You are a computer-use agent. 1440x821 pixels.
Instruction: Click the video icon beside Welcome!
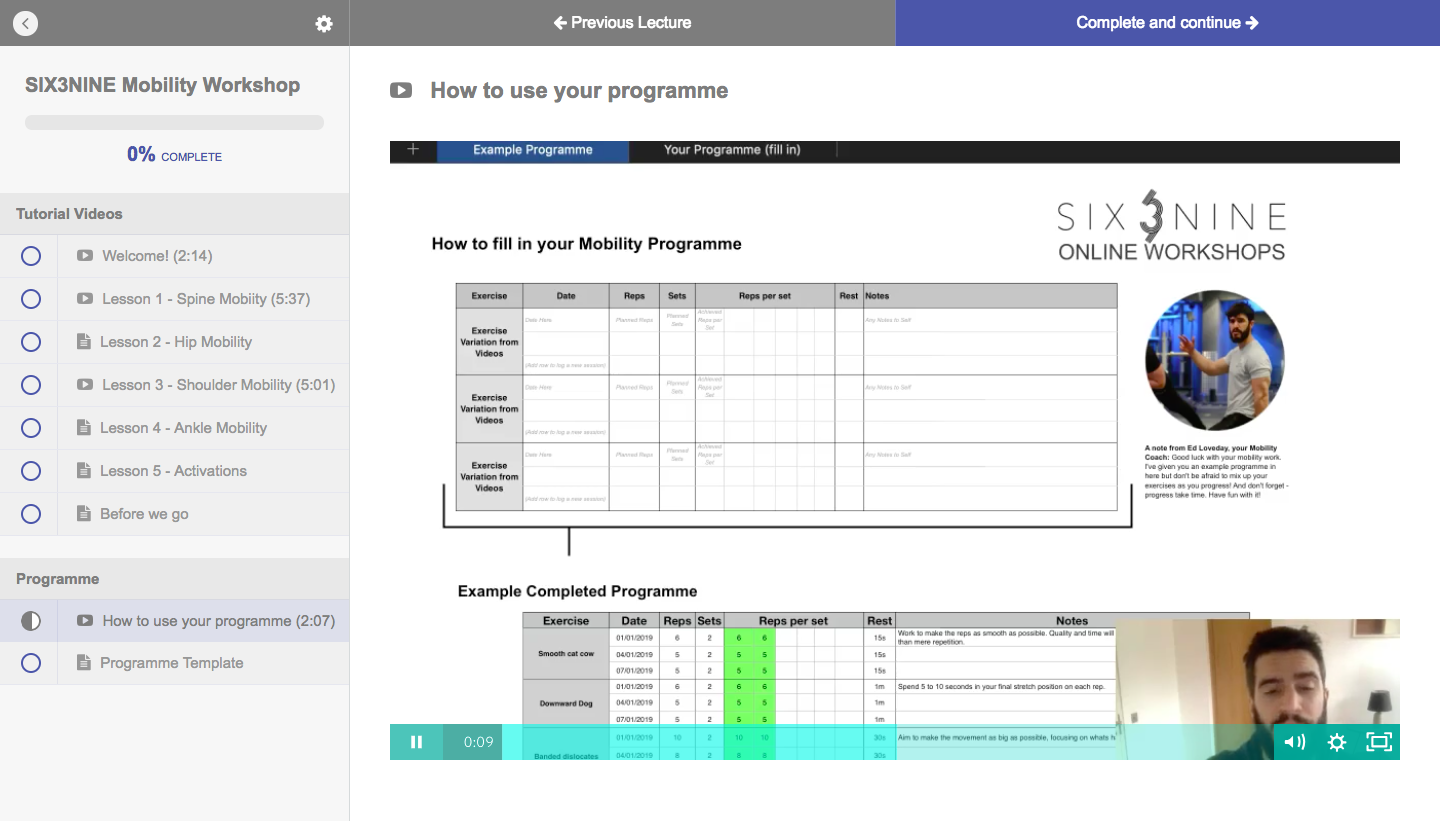click(x=85, y=256)
